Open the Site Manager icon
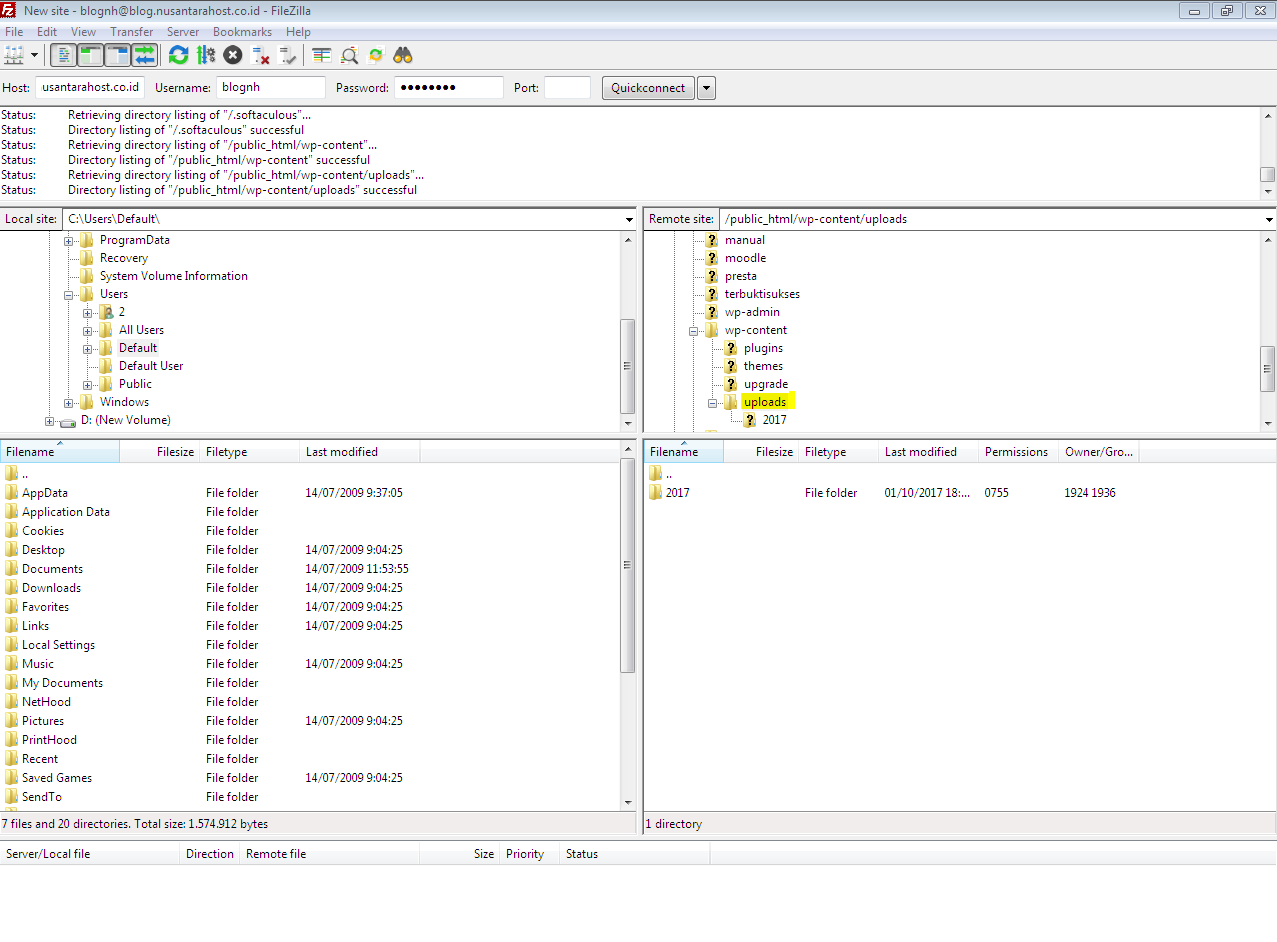Image resolution: width=1277 pixels, height=942 pixels. pyautogui.click(x=14, y=55)
